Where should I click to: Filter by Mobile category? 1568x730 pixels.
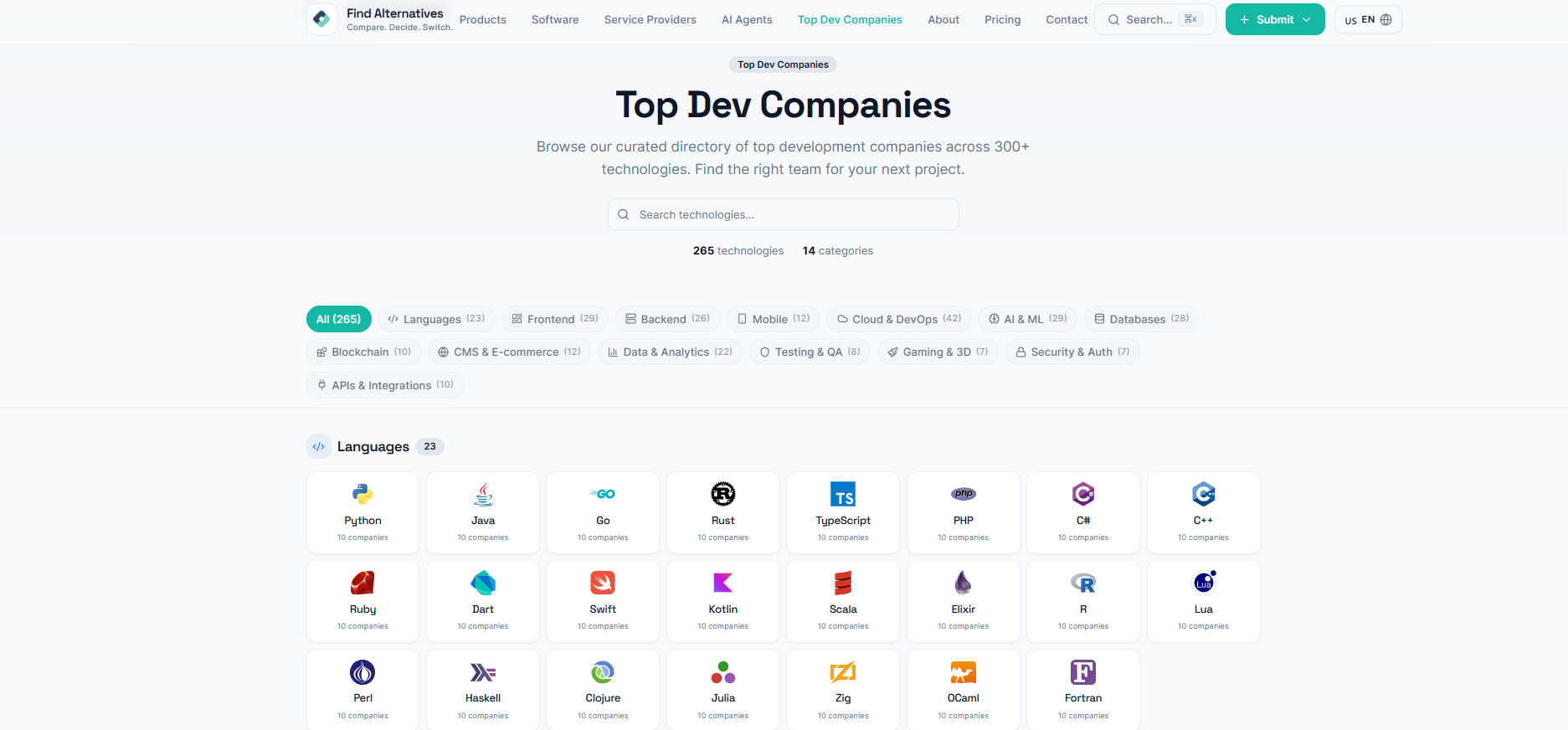(x=774, y=319)
